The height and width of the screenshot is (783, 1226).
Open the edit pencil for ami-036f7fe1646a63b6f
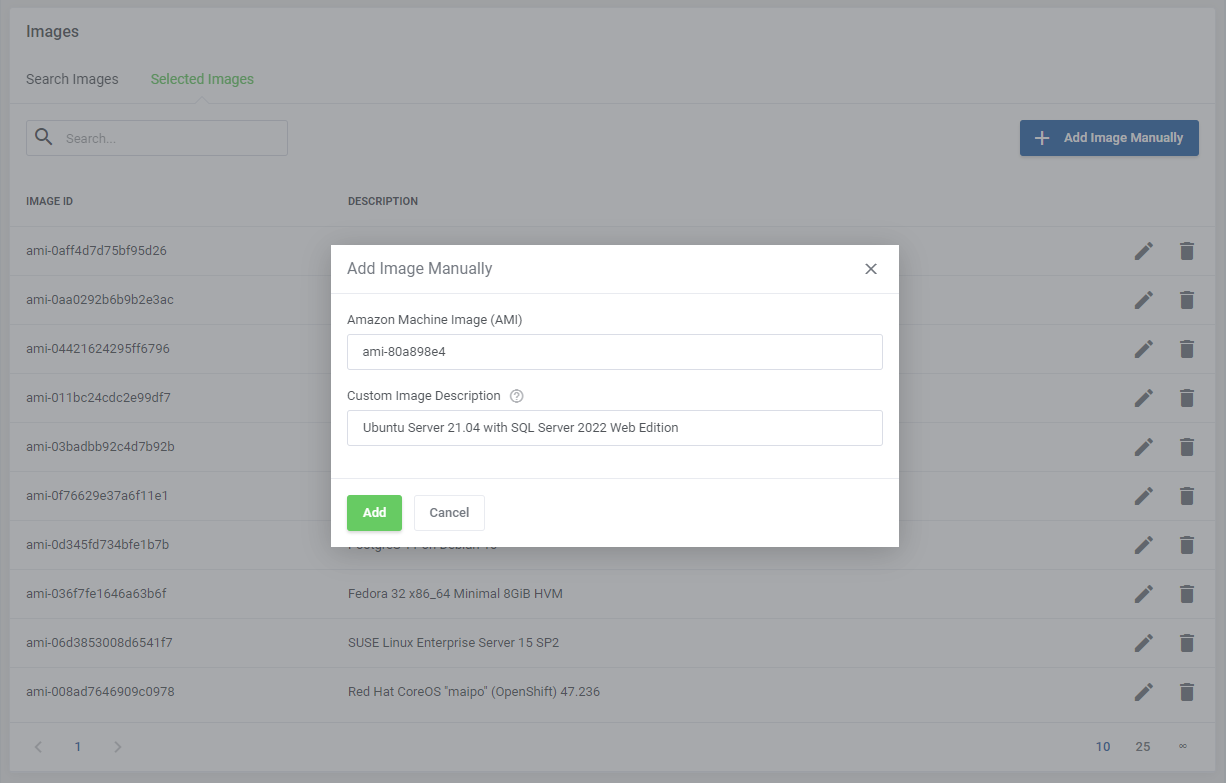[1143, 593]
